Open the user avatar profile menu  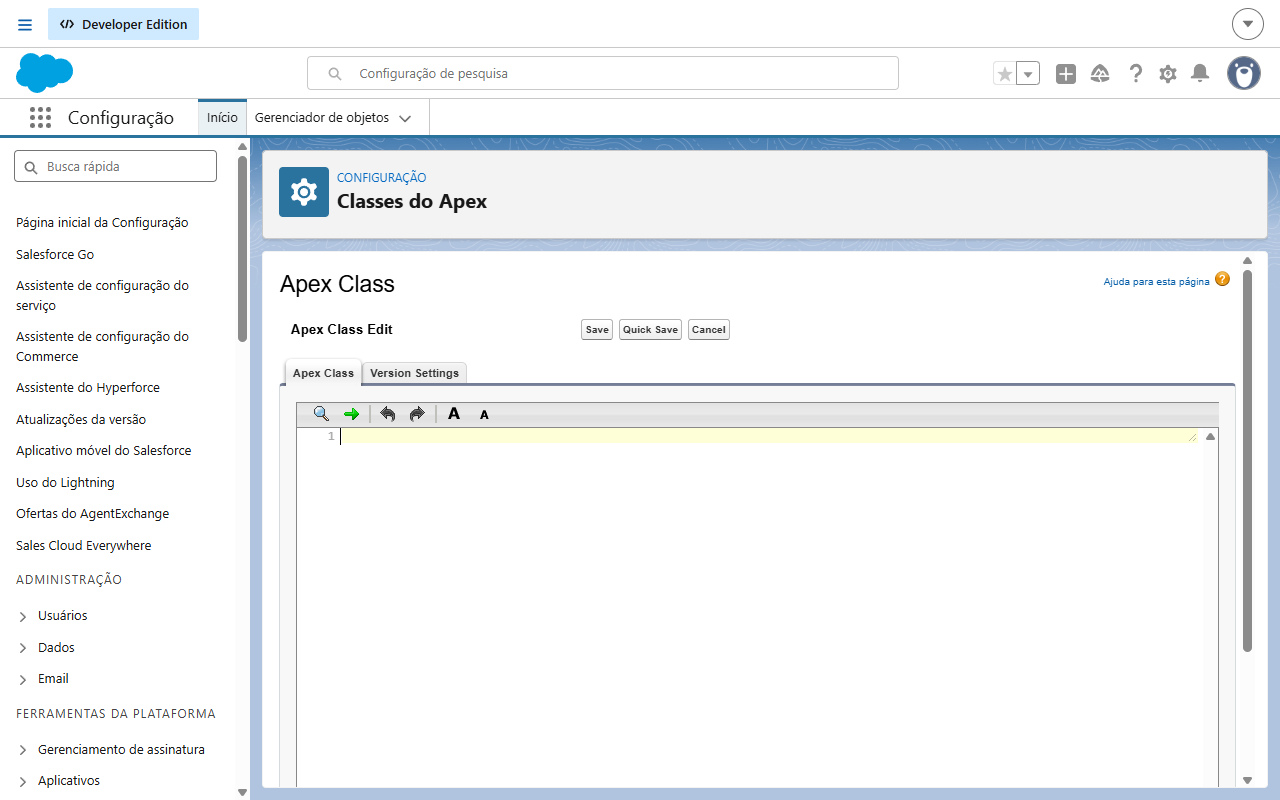pyautogui.click(x=1244, y=73)
